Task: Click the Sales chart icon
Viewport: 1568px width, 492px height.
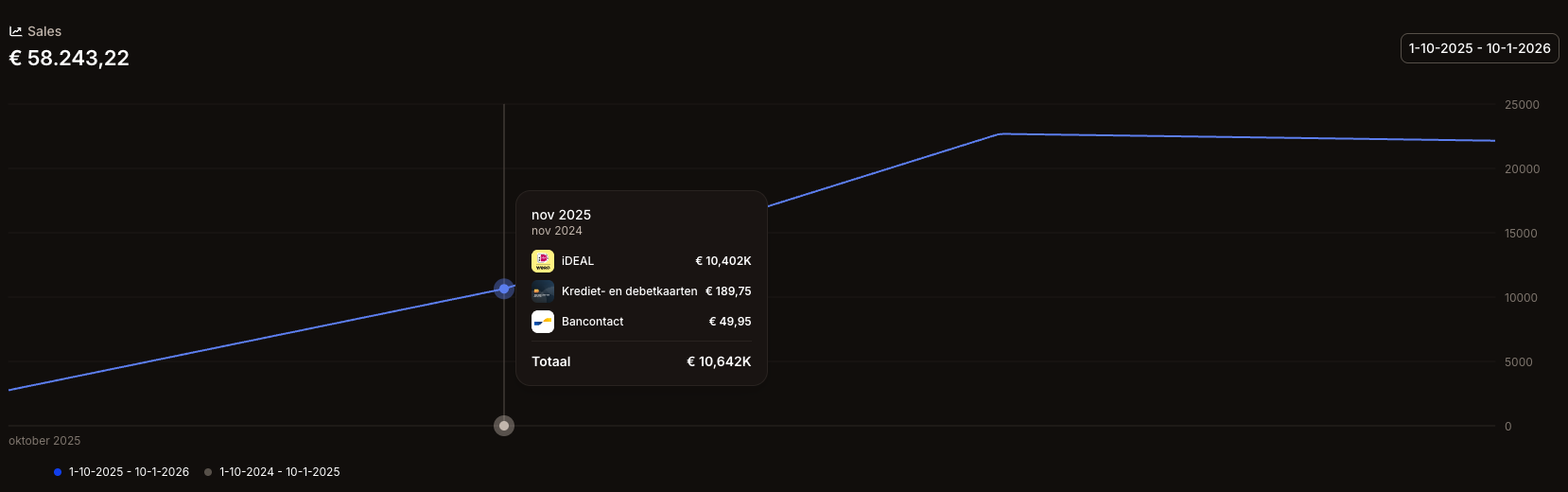Action: 15,31
